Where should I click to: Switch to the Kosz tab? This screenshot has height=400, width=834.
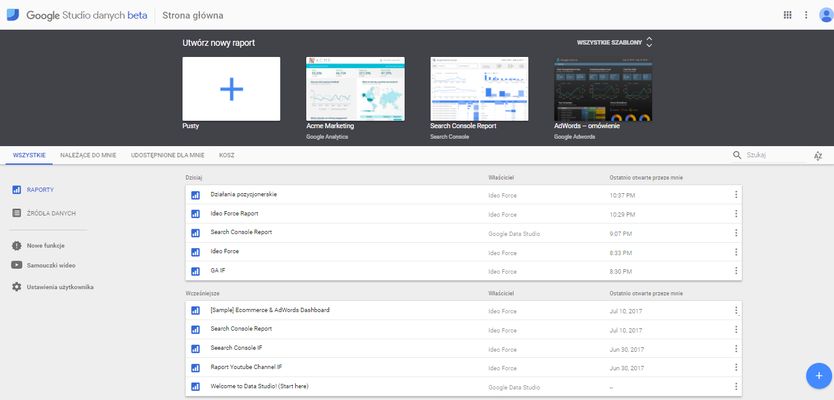click(x=227, y=155)
